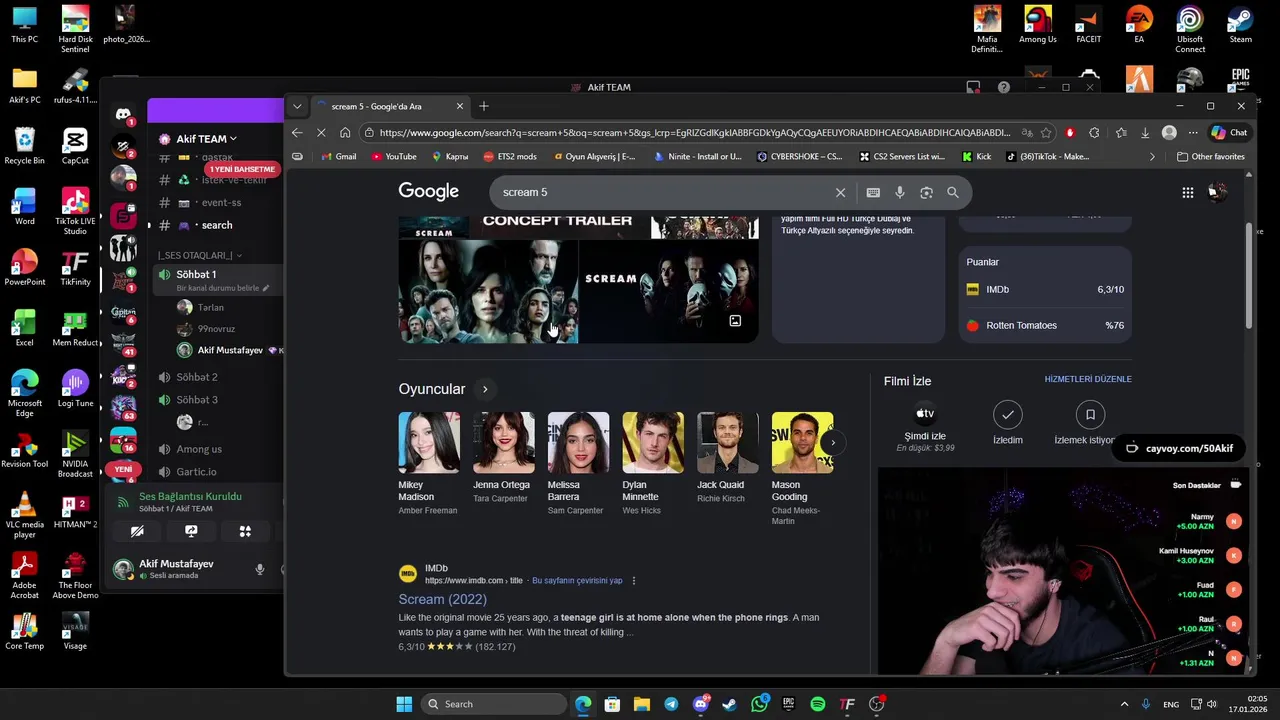Open Jenna Ortega cast card
Viewport: 1280px width, 720px height.
pos(503,458)
